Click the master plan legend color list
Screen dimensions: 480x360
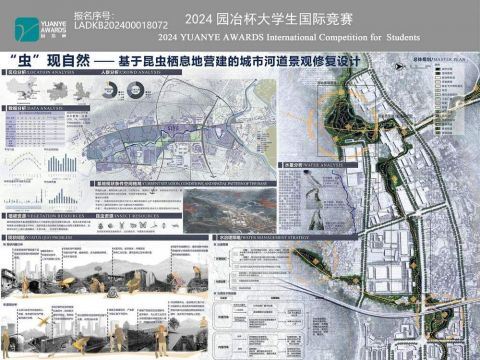[x=449, y=100]
